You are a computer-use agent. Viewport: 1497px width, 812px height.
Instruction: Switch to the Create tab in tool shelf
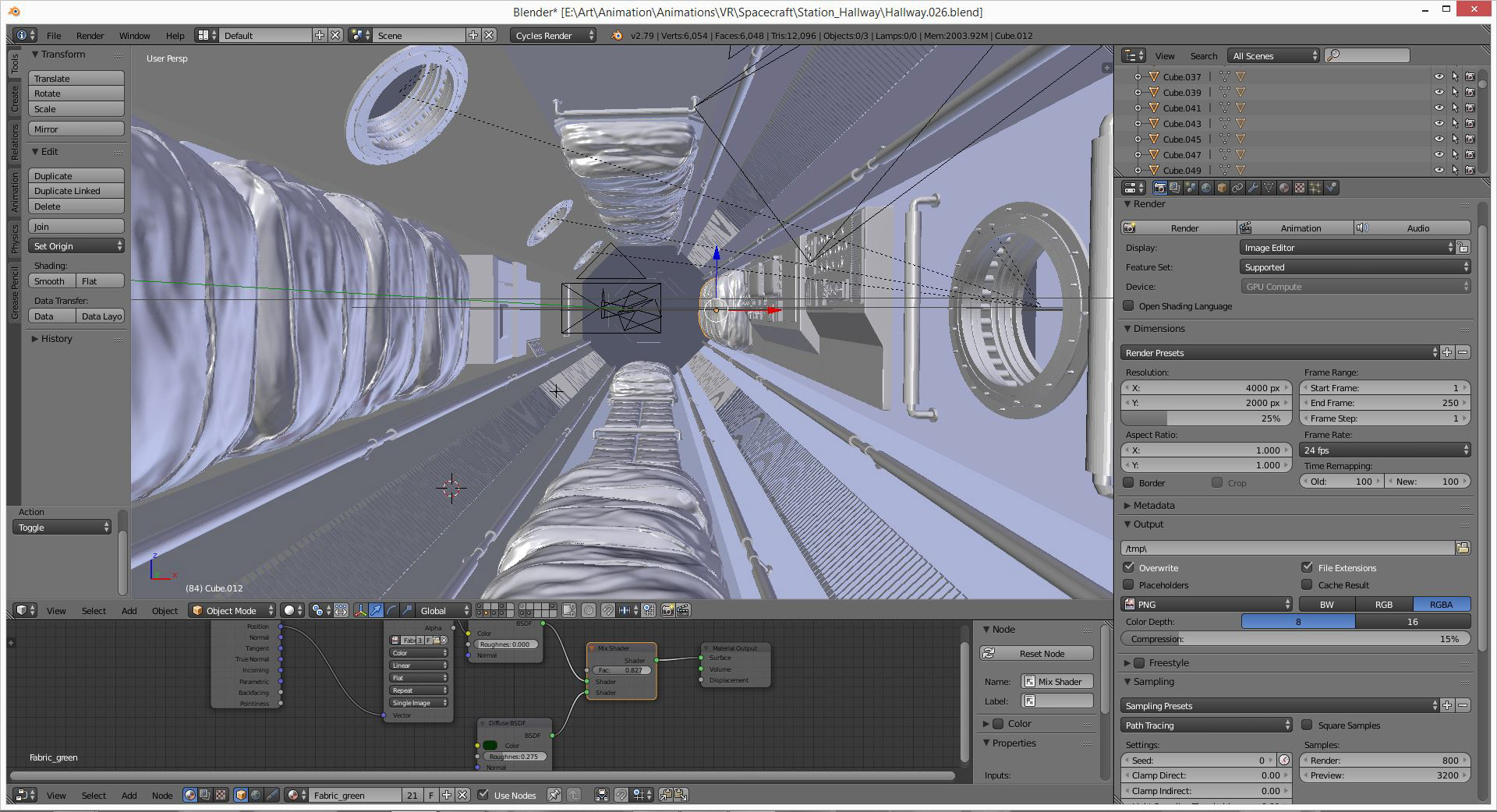coord(15,99)
